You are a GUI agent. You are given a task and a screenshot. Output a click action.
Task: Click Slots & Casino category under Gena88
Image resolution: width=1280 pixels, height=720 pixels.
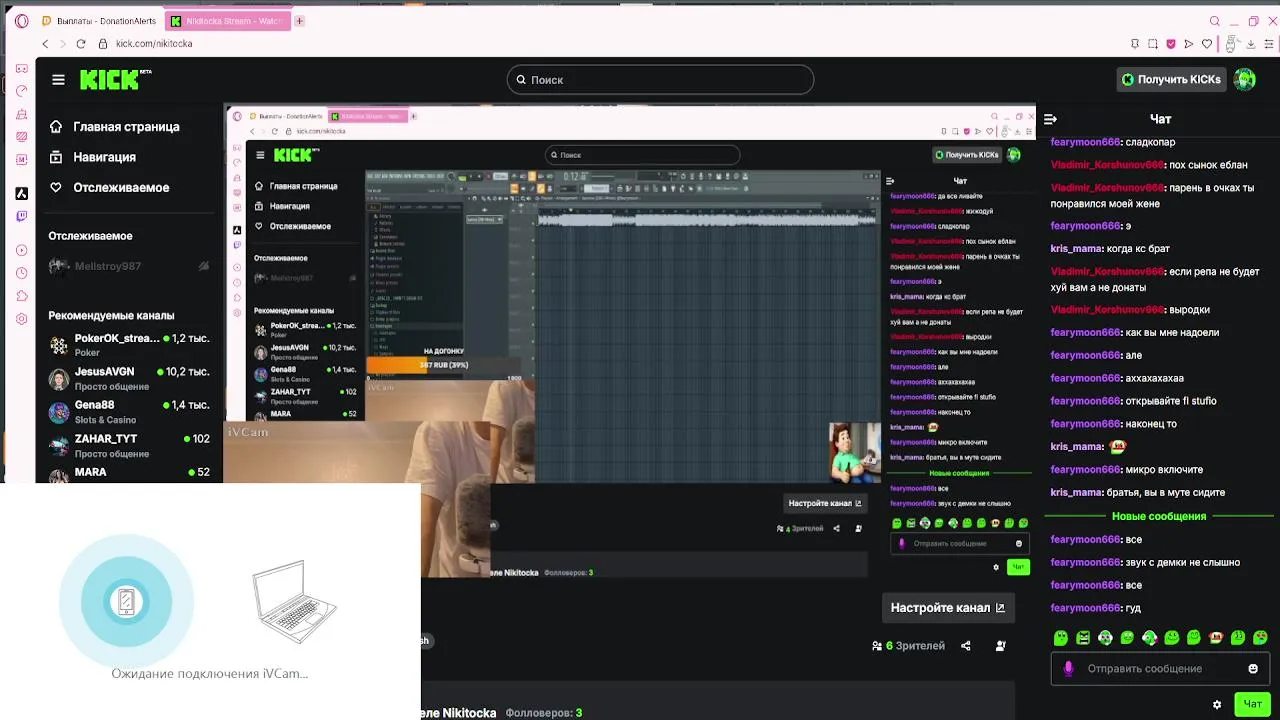pos(105,420)
